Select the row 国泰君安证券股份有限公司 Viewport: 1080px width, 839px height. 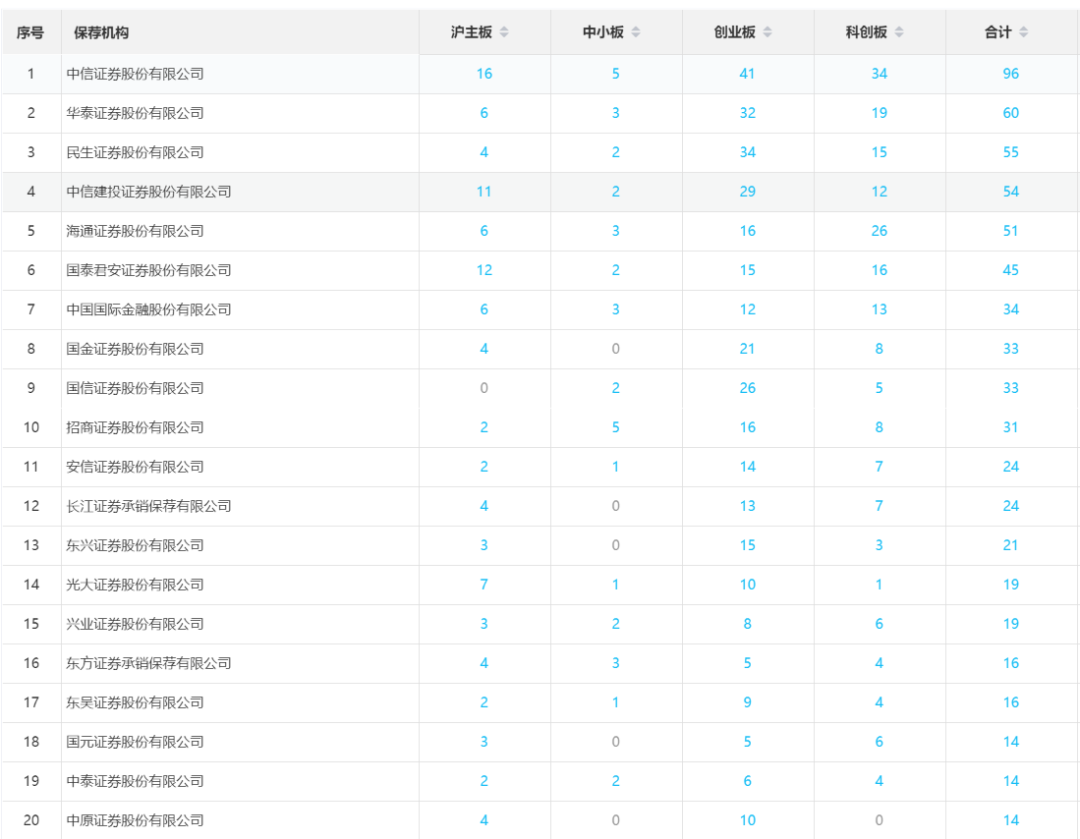click(540, 270)
